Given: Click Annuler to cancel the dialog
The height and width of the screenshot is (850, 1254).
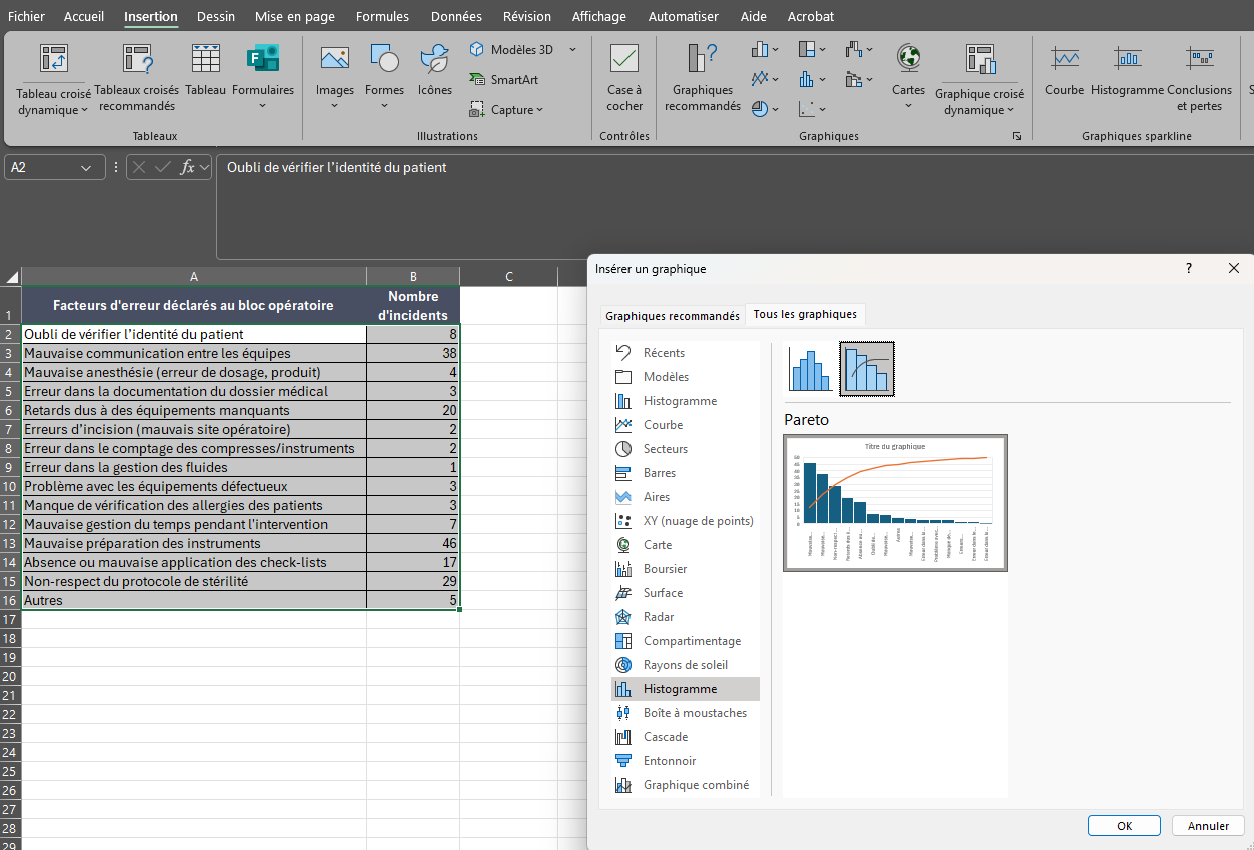Looking at the screenshot, I should 1208,826.
